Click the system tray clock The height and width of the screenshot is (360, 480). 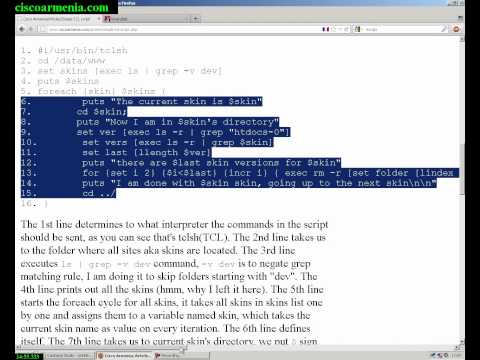tap(455, 356)
